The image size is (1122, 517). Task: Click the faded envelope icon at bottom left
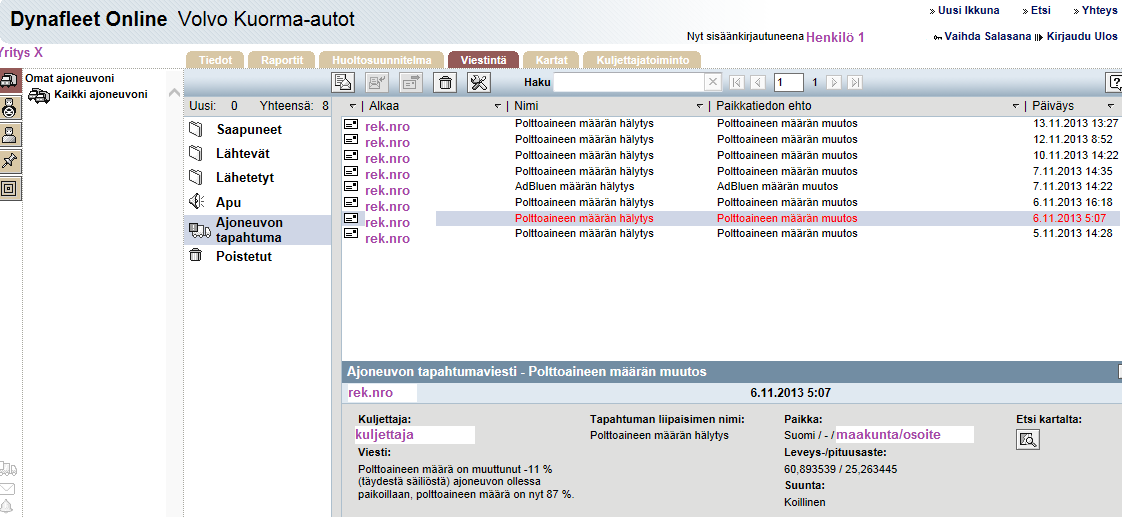click(7, 489)
